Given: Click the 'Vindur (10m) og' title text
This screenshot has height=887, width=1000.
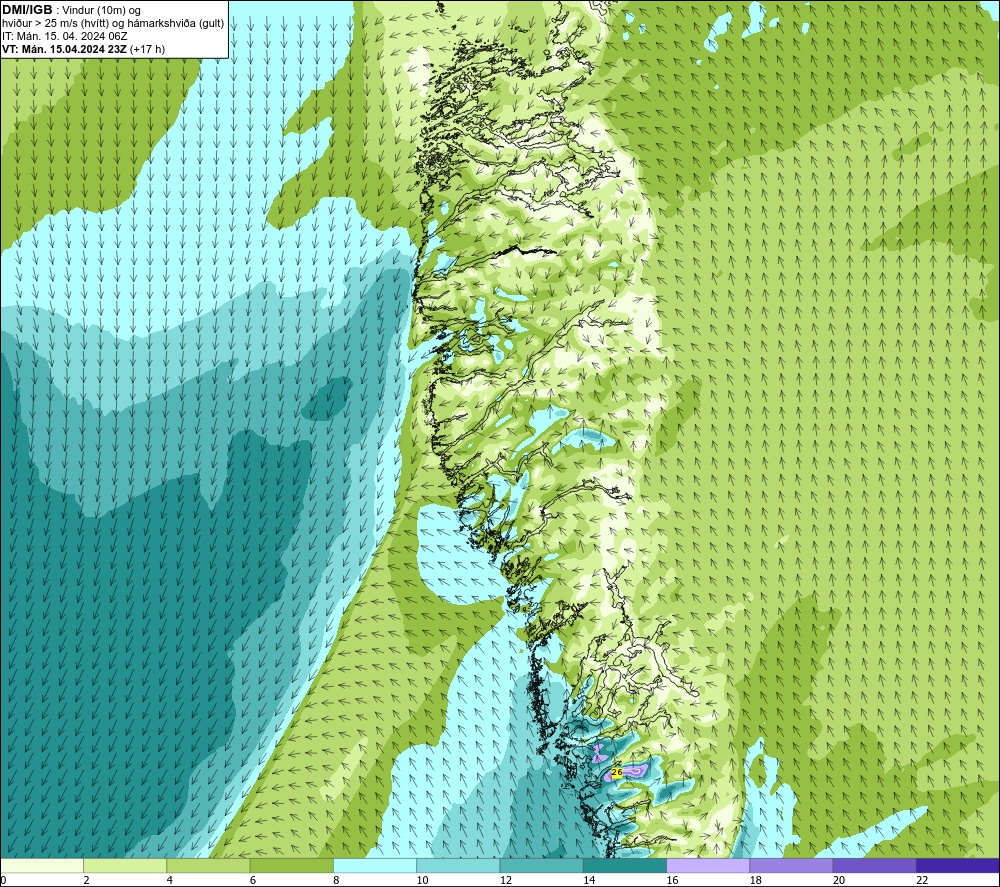Looking at the screenshot, I should pos(101,10).
